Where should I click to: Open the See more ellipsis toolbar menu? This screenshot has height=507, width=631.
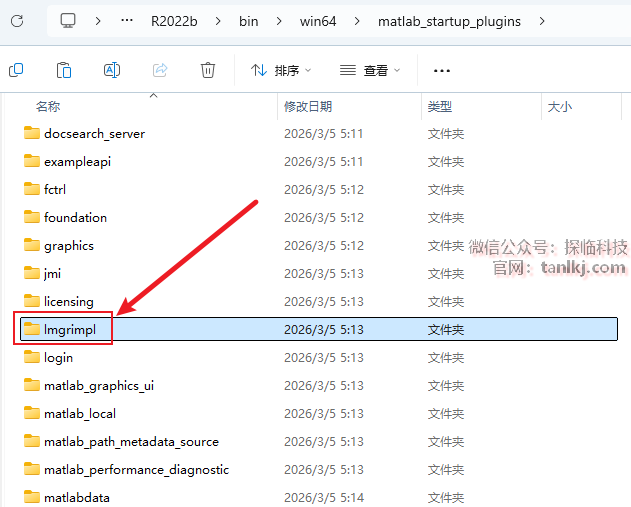(442, 71)
